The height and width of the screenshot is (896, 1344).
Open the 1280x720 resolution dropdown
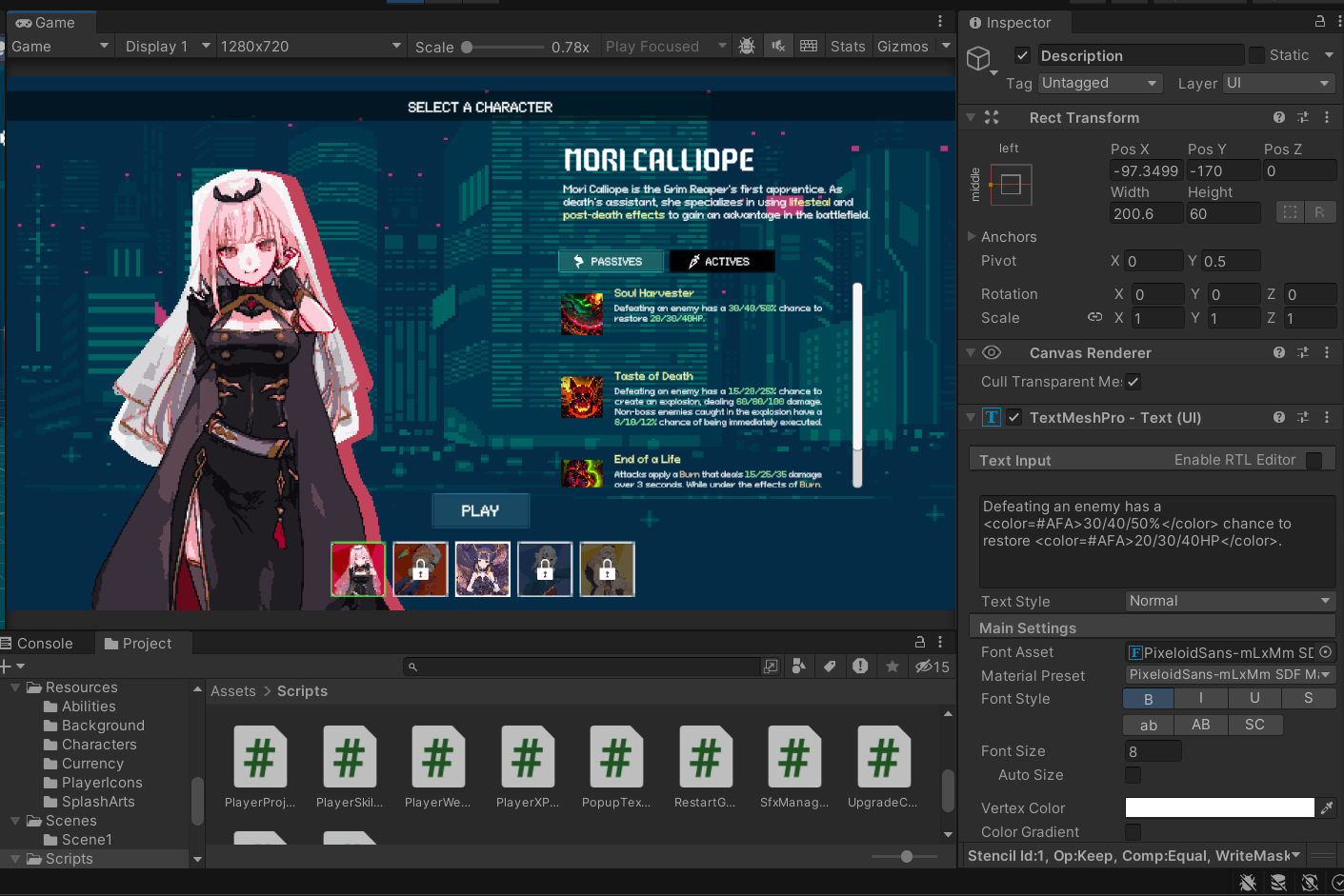click(x=311, y=46)
